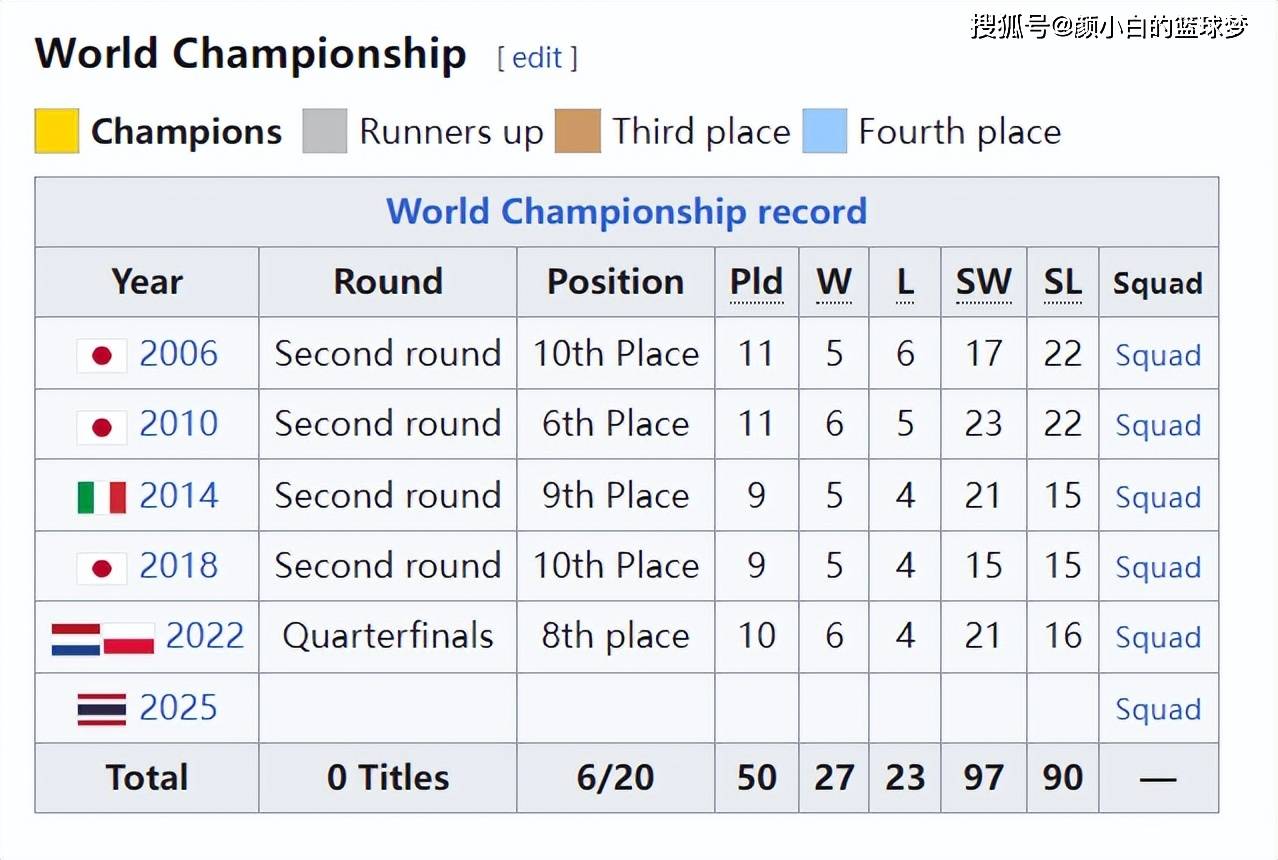1278x860 pixels.
Task: Click the brown Third place swatch
Action: click(578, 132)
